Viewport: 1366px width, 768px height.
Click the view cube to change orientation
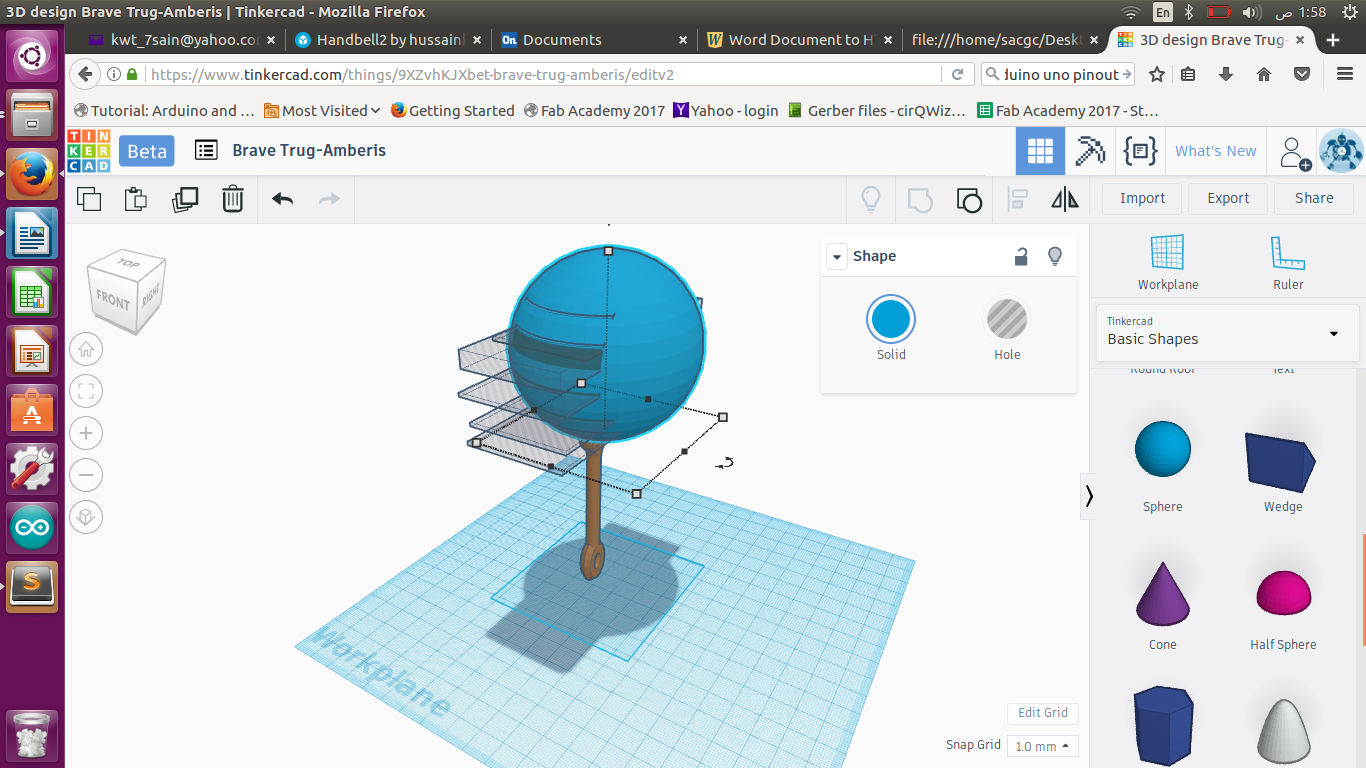point(126,292)
